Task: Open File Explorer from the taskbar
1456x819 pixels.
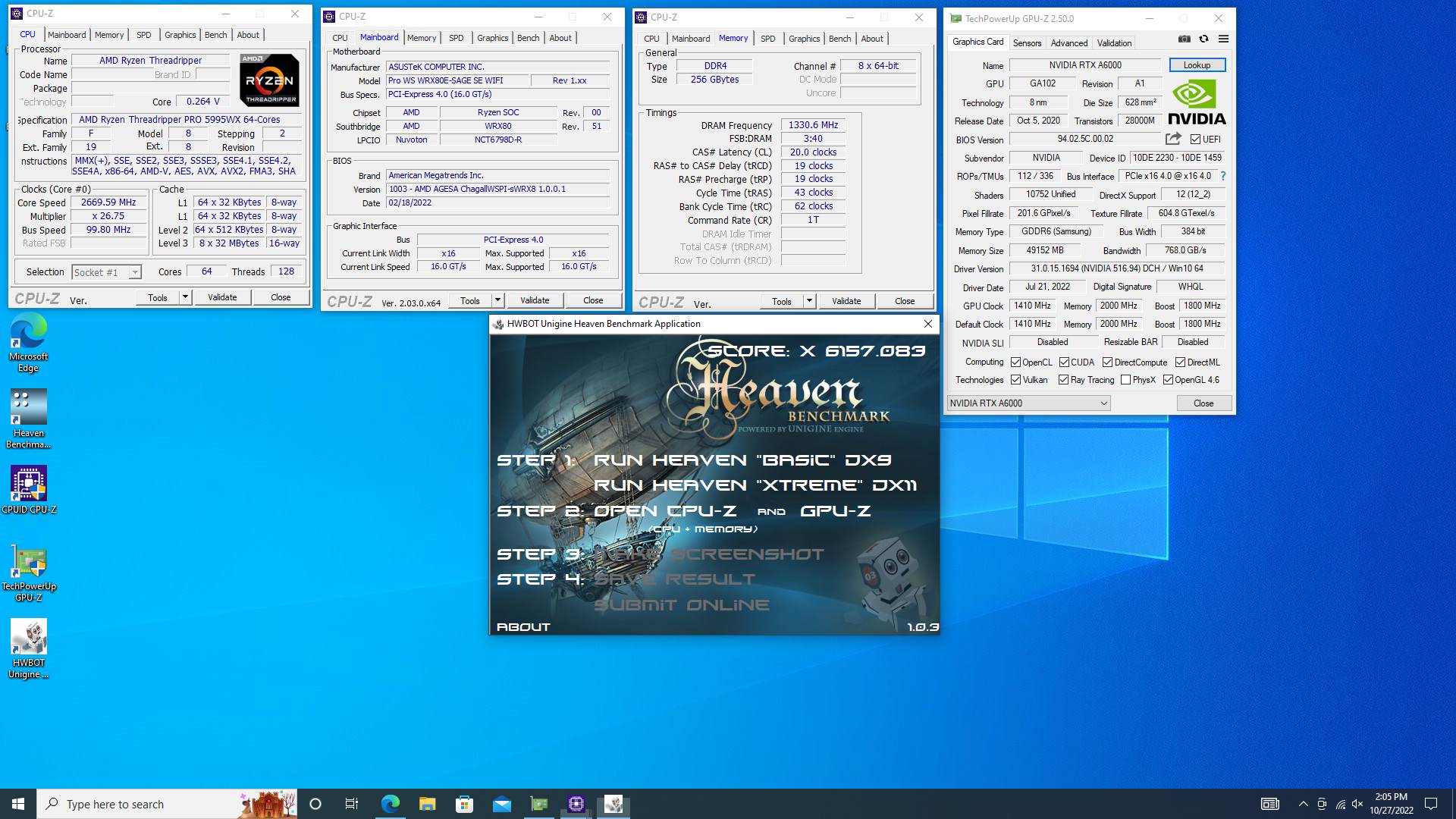Action: tap(427, 804)
